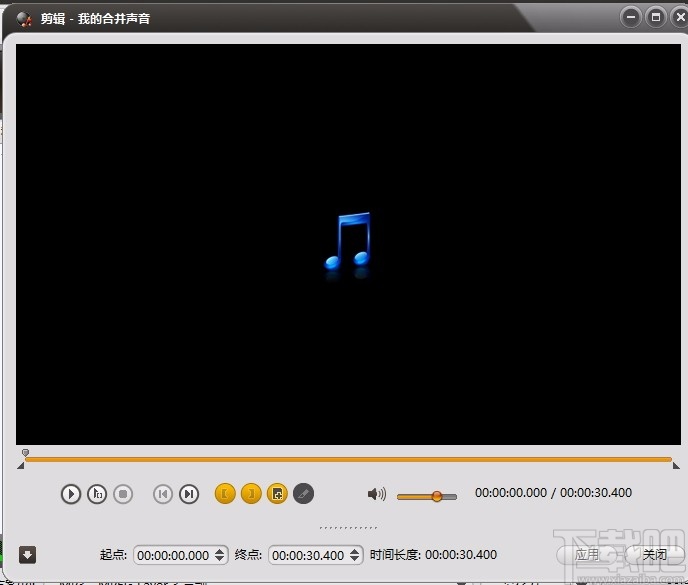Expand the panel with the down-arrow button
688x585 pixels.
(x=27, y=555)
